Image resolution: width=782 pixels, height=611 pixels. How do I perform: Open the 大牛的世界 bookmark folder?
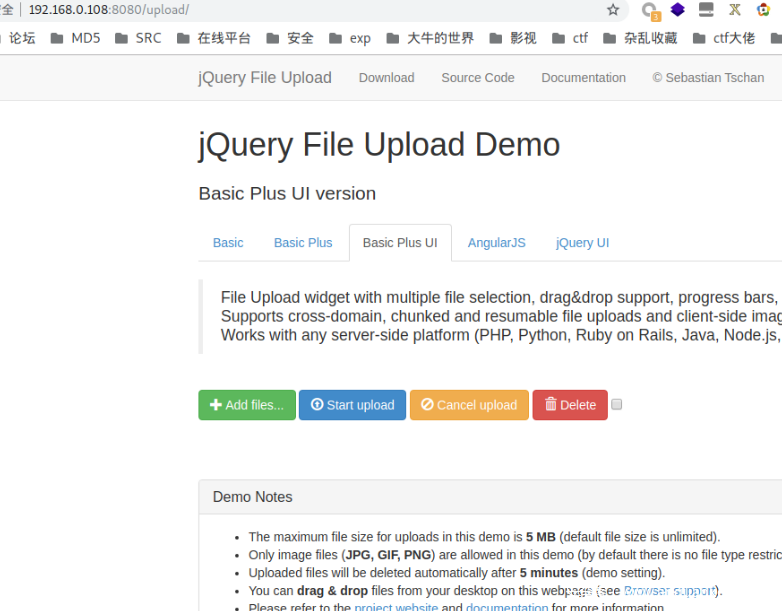coord(430,38)
